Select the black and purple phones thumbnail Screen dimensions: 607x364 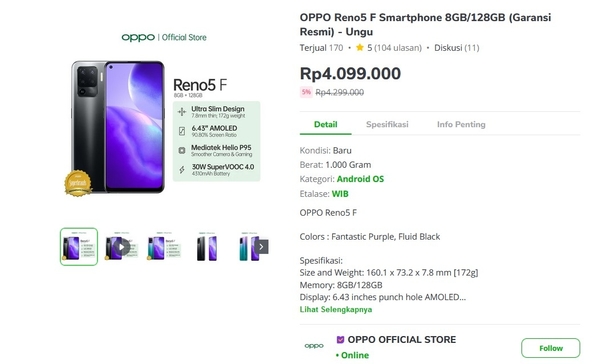(207, 247)
